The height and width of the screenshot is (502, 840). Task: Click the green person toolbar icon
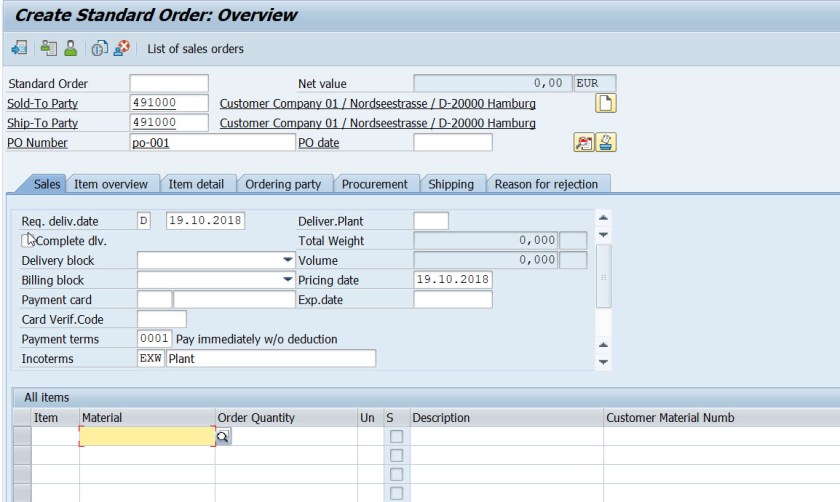(70, 48)
